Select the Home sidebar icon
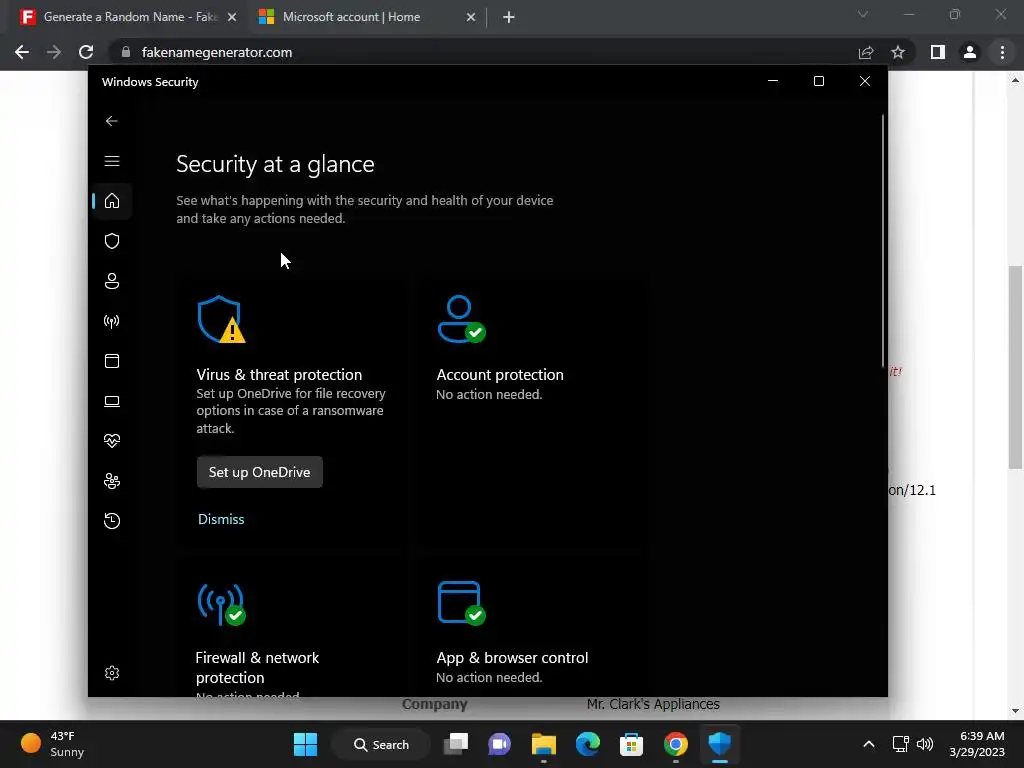The image size is (1024, 768). [x=112, y=200]
